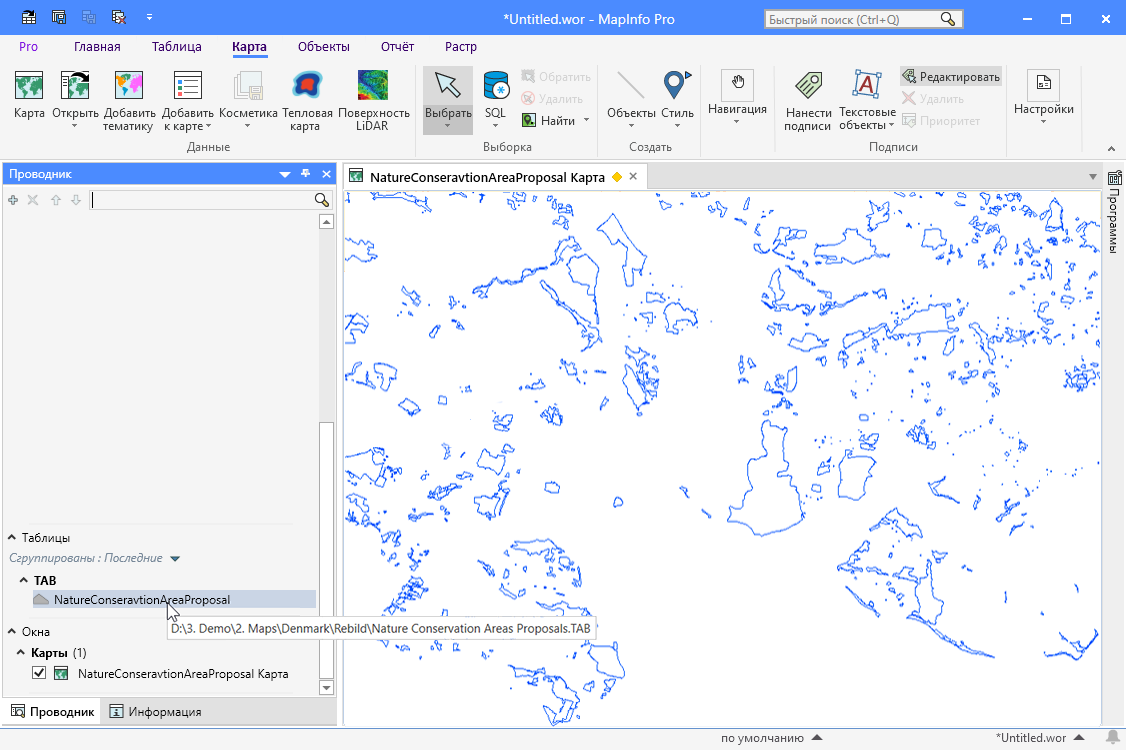Collapse the Tables (Таблицы) section
The image size is (1126, 750).
pos(13,538)
